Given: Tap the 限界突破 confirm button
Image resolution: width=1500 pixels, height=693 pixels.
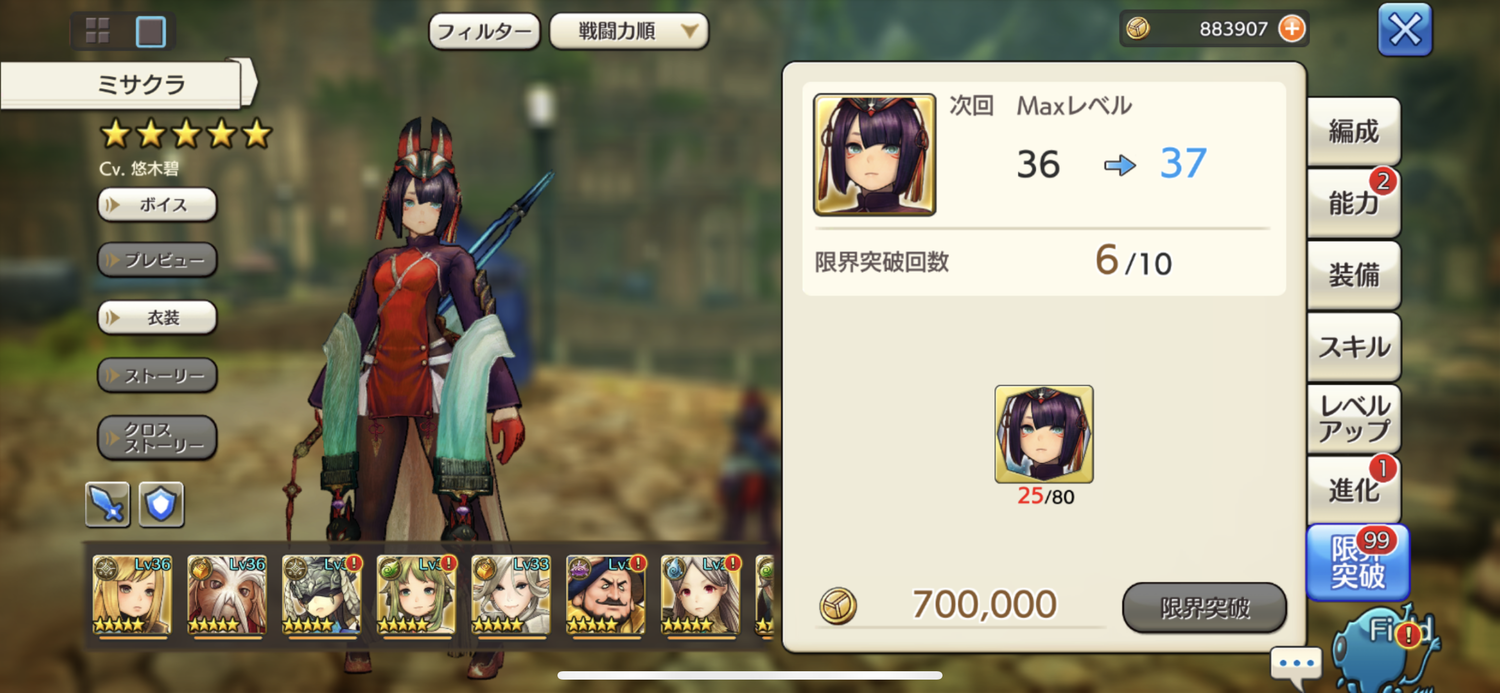Looking at the screenshot, I should pyautogui.click(x=1205, y=608).
